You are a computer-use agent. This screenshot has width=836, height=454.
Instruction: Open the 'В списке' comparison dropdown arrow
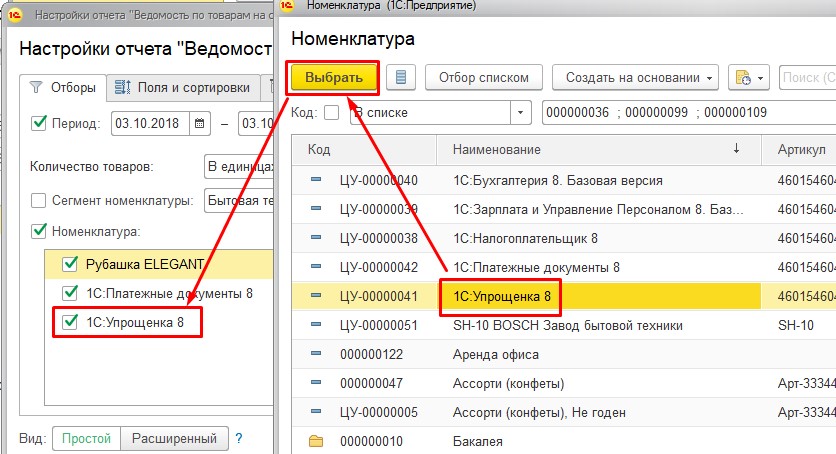tap(520, 112)
